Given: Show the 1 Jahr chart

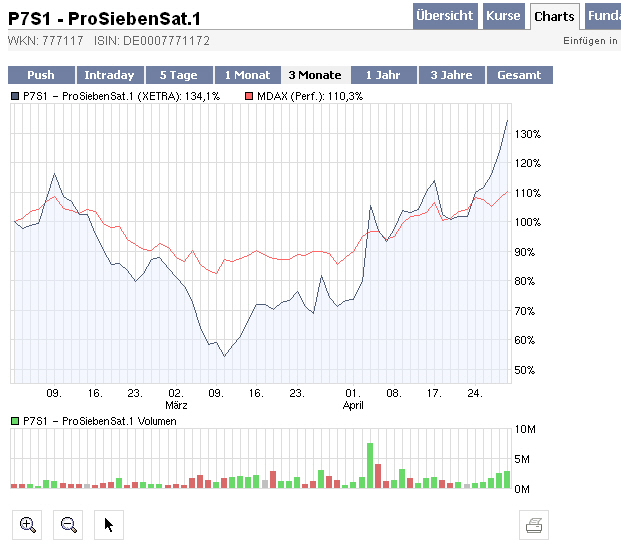Looking at the screenshot, I should point(383,75).
